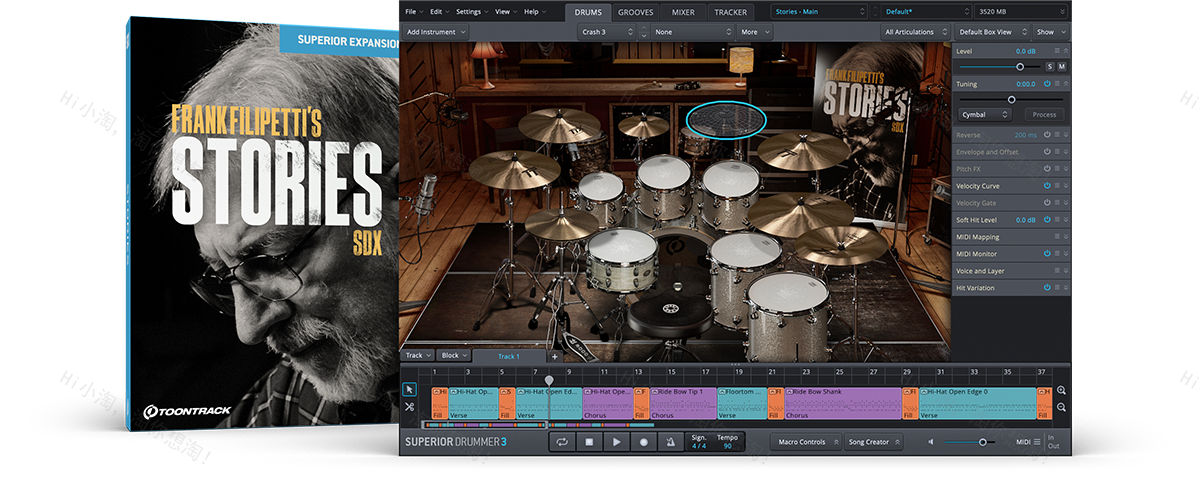Open Add Instrument dropdown
Screen dimensions: 1200x488
tap(436, 32)
